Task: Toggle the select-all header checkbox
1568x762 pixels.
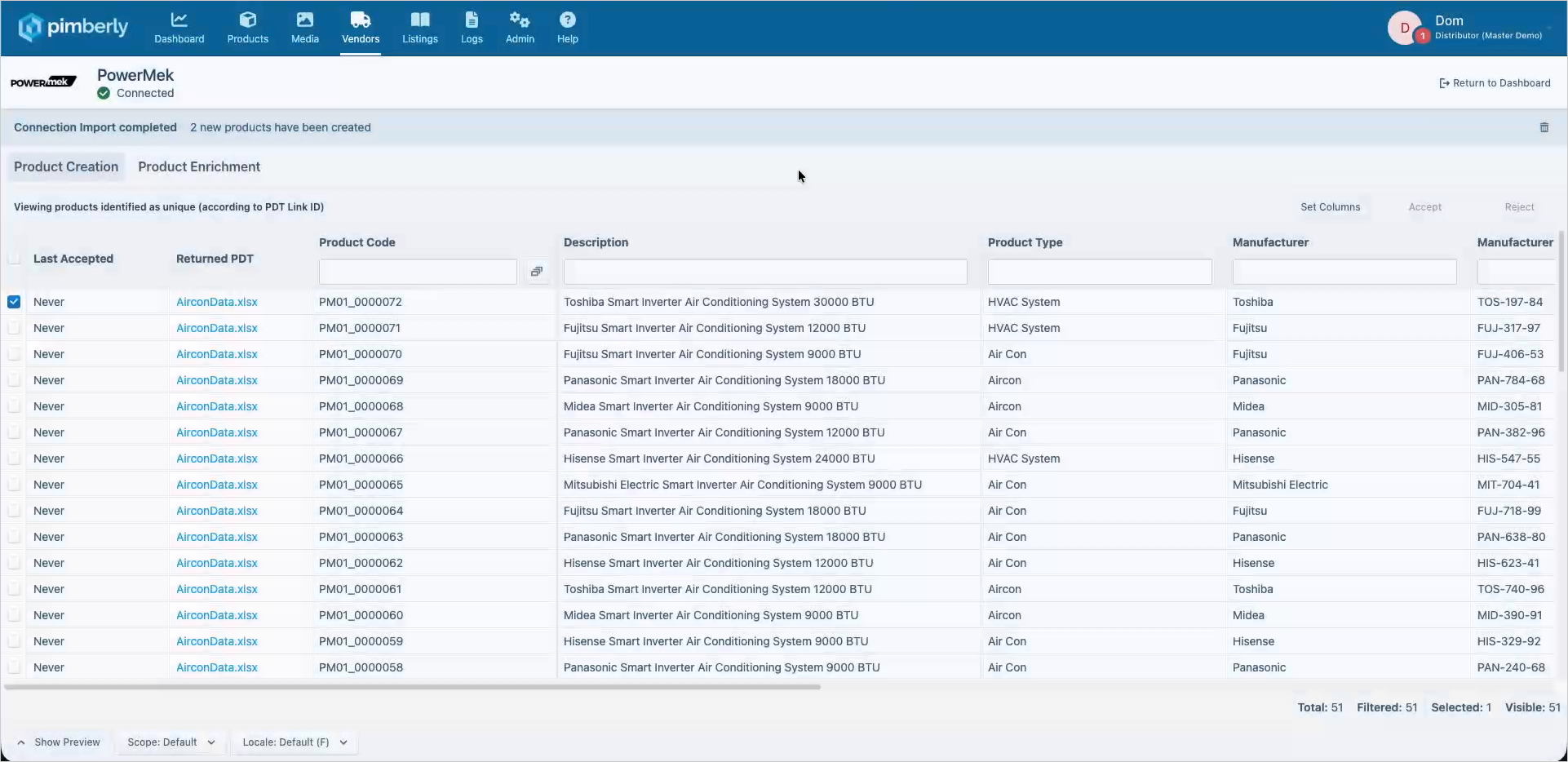Action: tap(14, 259)
